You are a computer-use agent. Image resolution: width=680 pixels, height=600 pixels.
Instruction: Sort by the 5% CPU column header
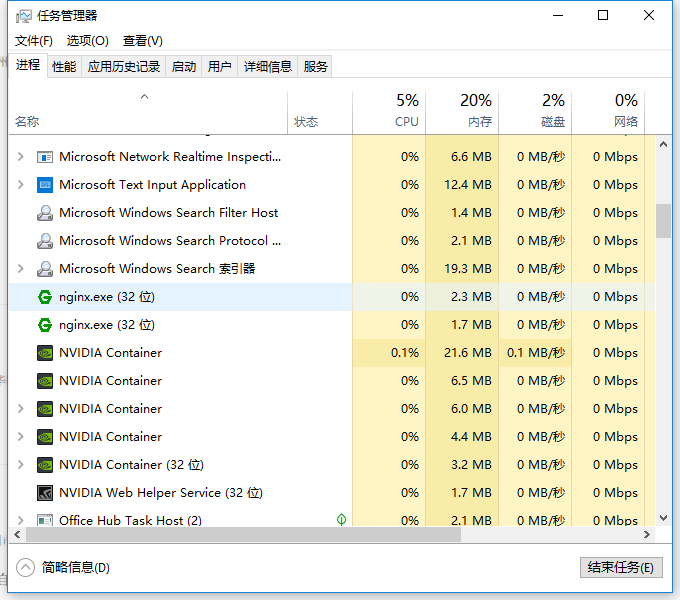pyautogui.click(x=389, y=112)
